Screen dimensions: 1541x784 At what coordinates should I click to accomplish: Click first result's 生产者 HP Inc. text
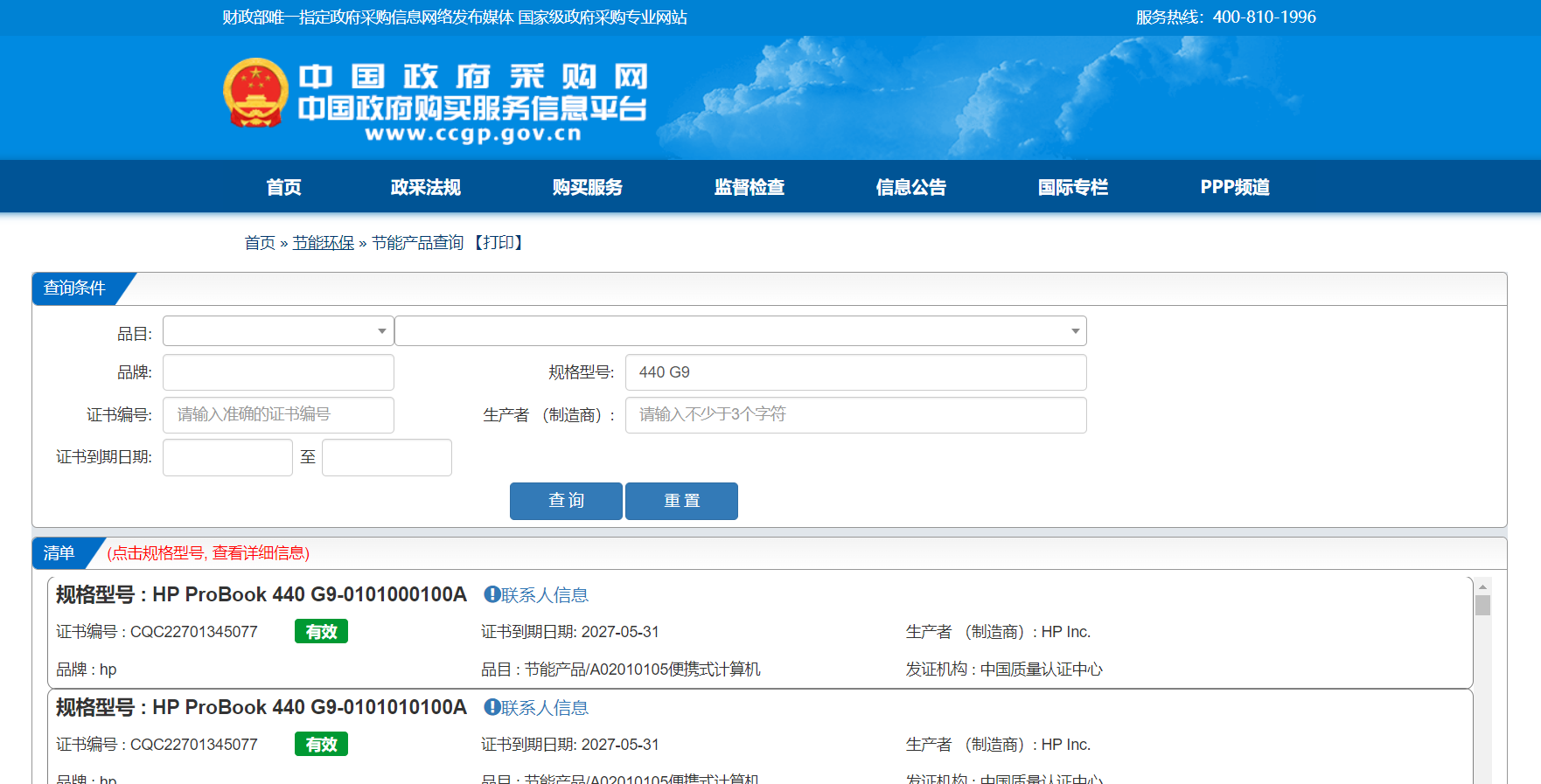pos(998,632)
